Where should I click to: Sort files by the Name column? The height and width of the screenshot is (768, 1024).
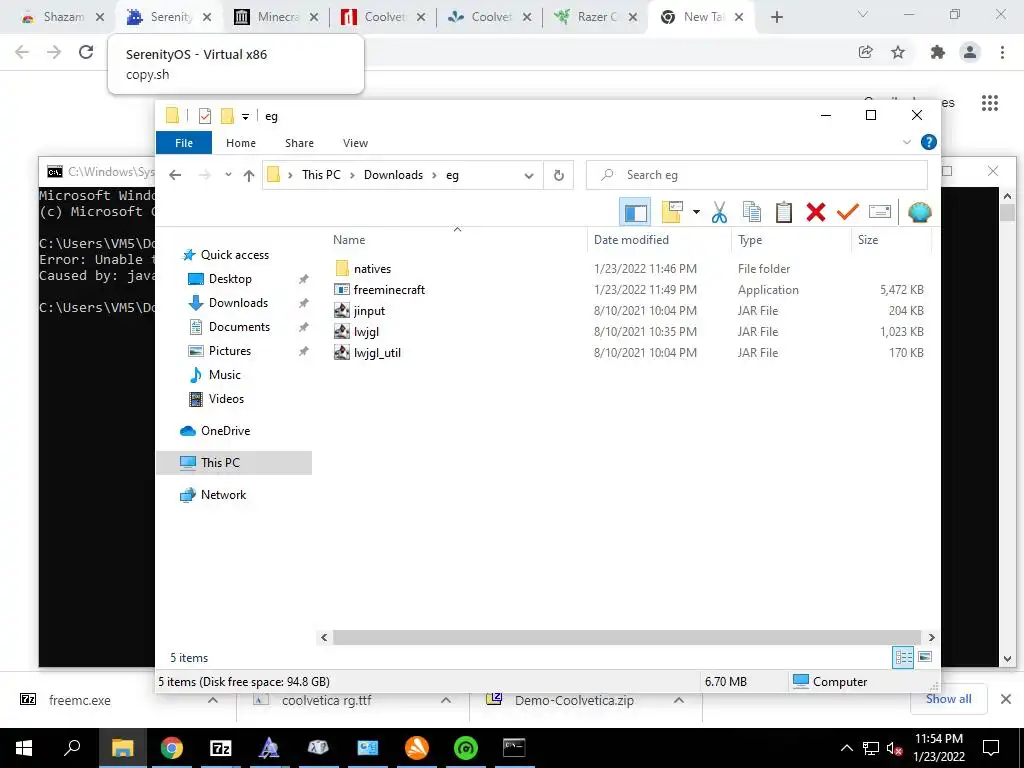click(457, 240)
